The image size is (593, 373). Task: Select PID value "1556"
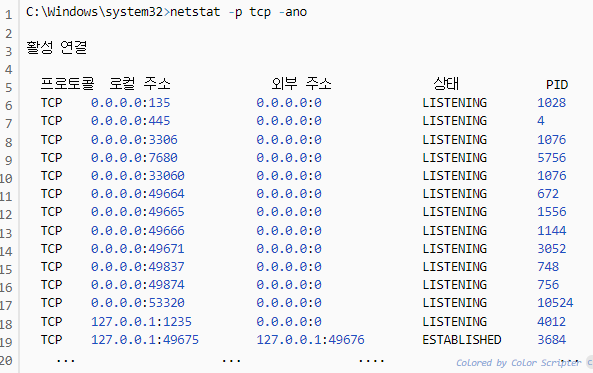(x=551, y=211)
